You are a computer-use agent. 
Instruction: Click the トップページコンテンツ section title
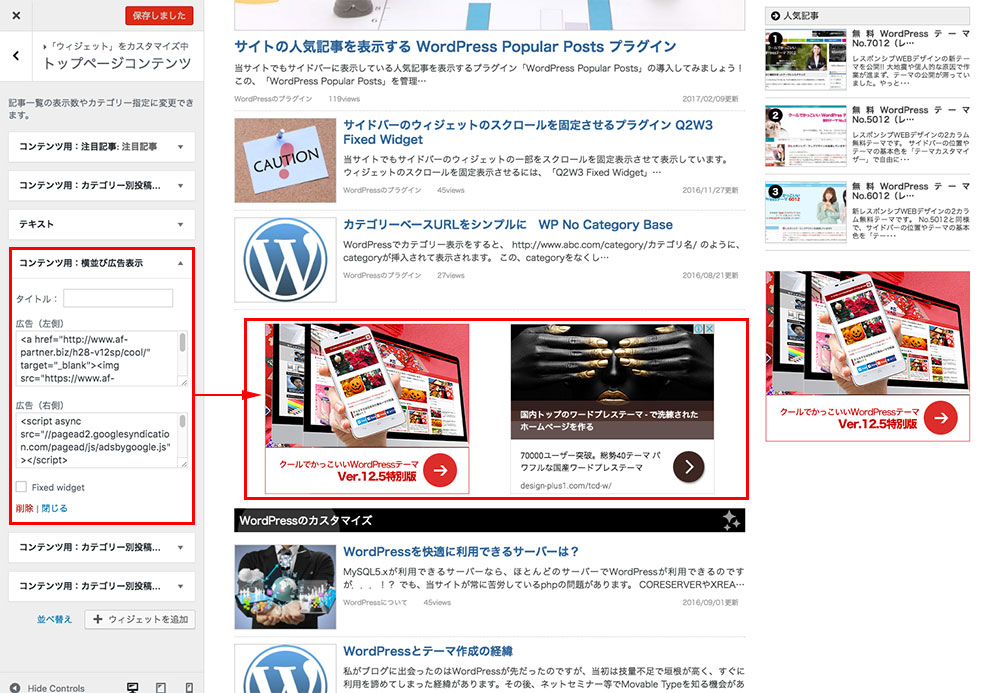(117, 63)
